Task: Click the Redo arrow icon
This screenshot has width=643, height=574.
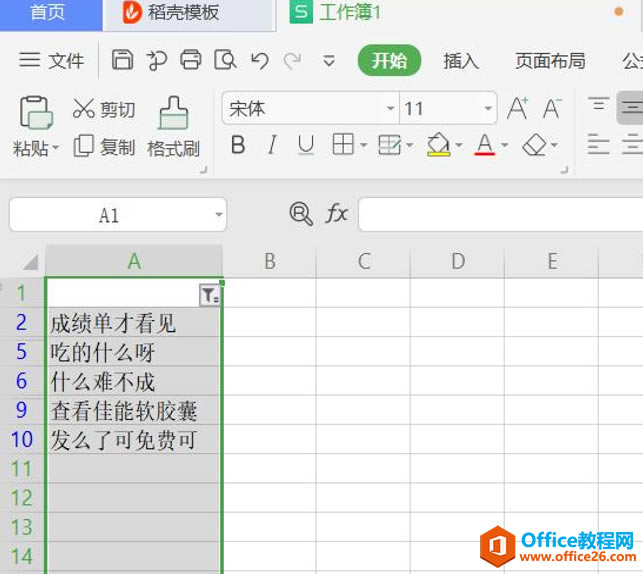Action: (x=292, y=61)
